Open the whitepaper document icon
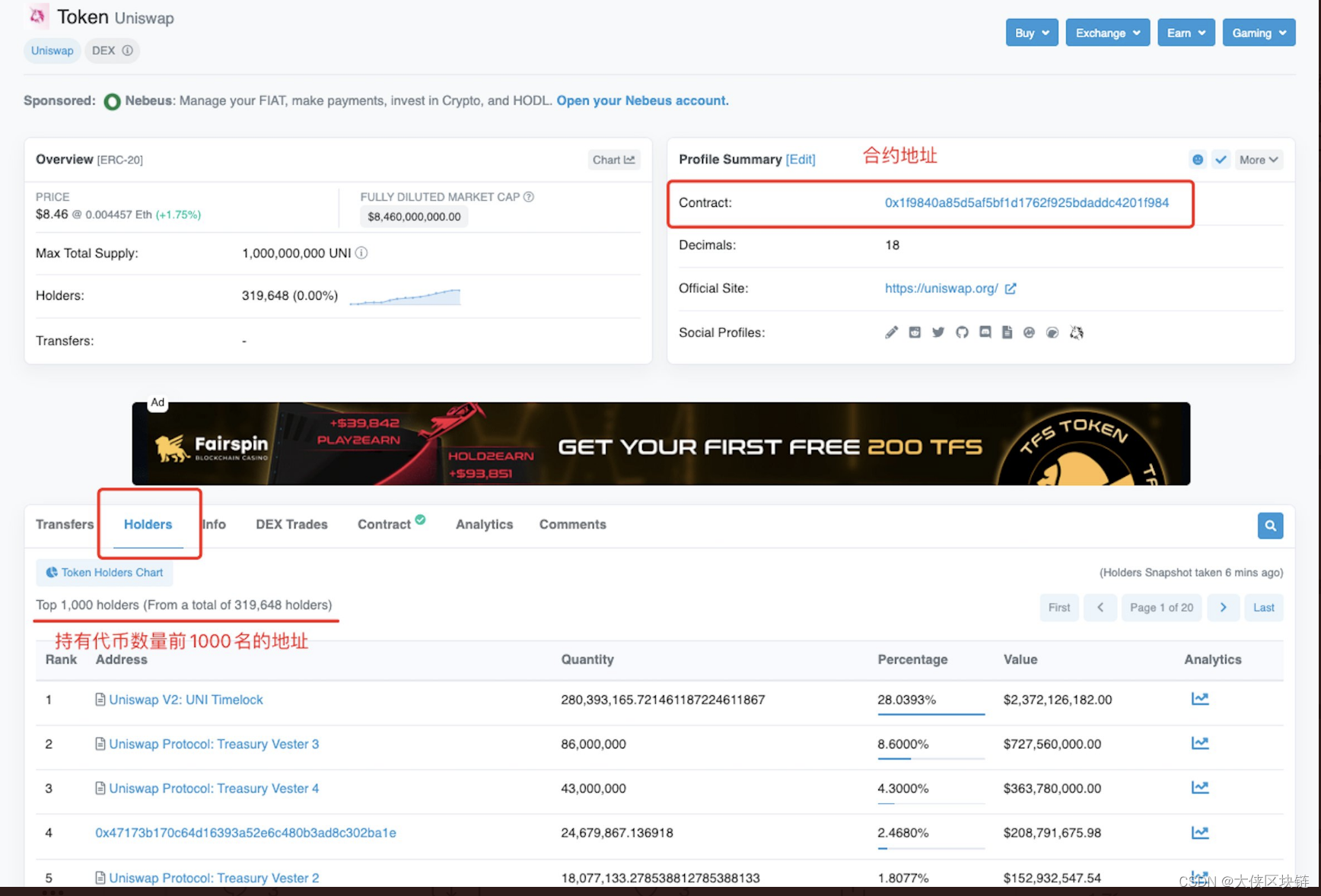 point(1007,332)
